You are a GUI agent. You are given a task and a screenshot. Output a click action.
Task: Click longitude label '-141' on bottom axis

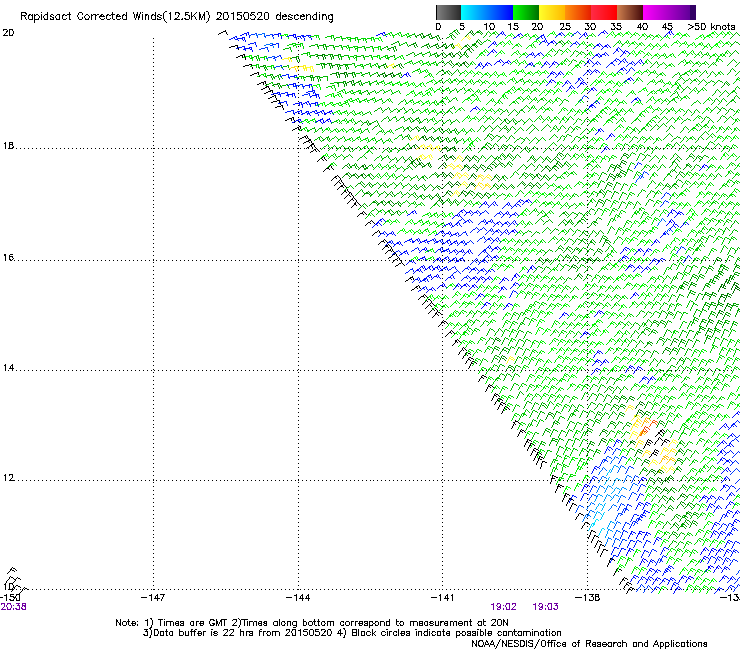click(442, 598)
